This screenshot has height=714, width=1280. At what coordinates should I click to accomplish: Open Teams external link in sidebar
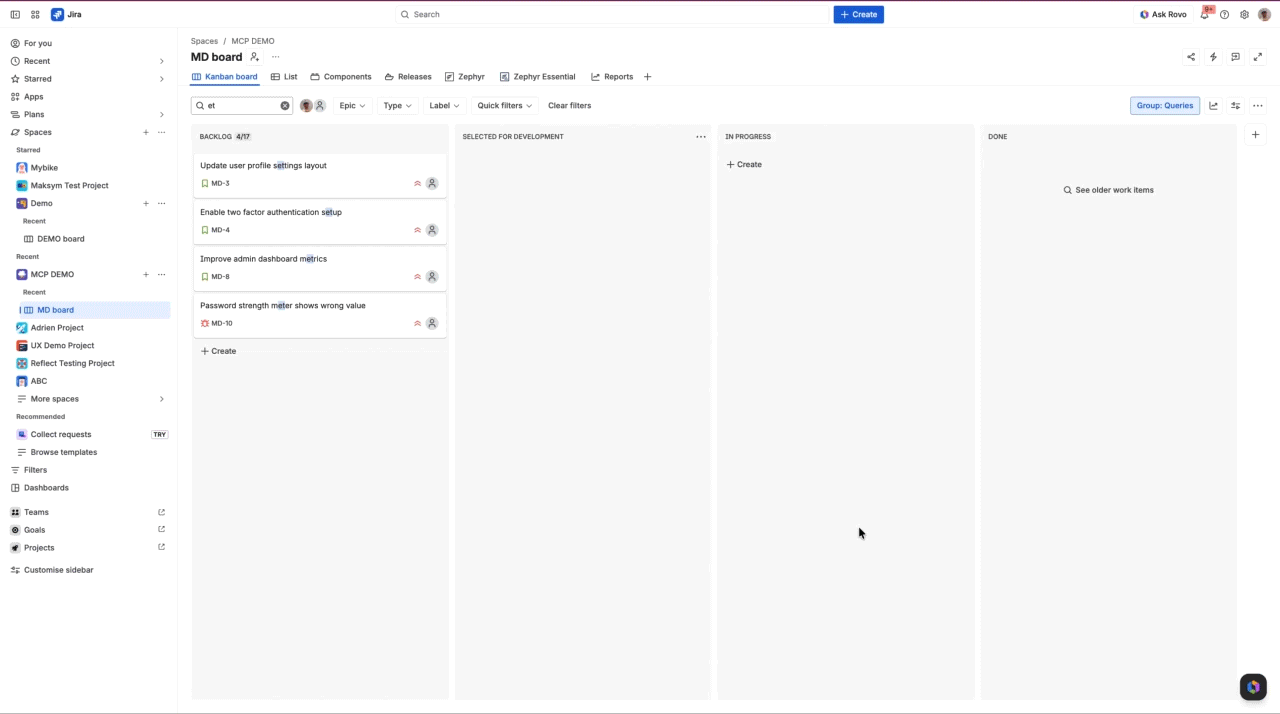click(x=161, y=512)
